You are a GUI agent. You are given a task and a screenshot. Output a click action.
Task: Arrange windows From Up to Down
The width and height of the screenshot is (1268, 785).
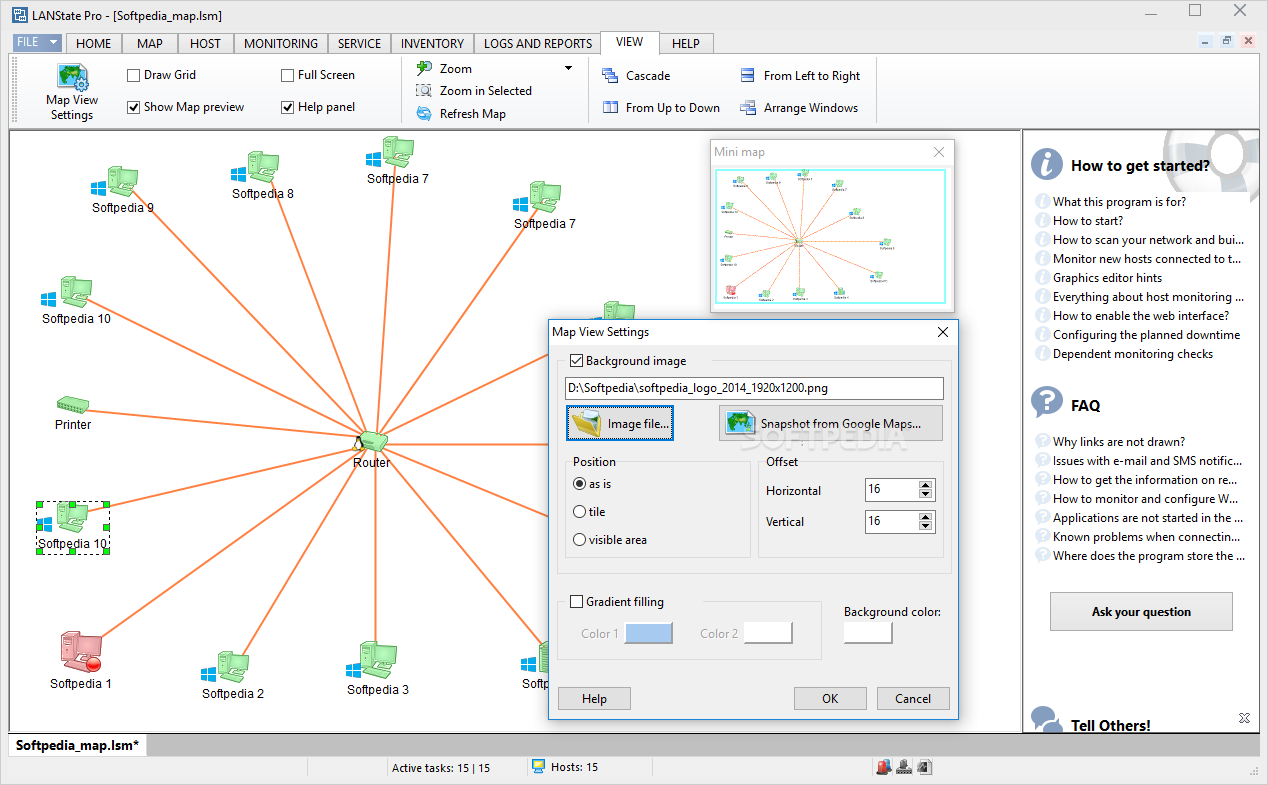661,108
